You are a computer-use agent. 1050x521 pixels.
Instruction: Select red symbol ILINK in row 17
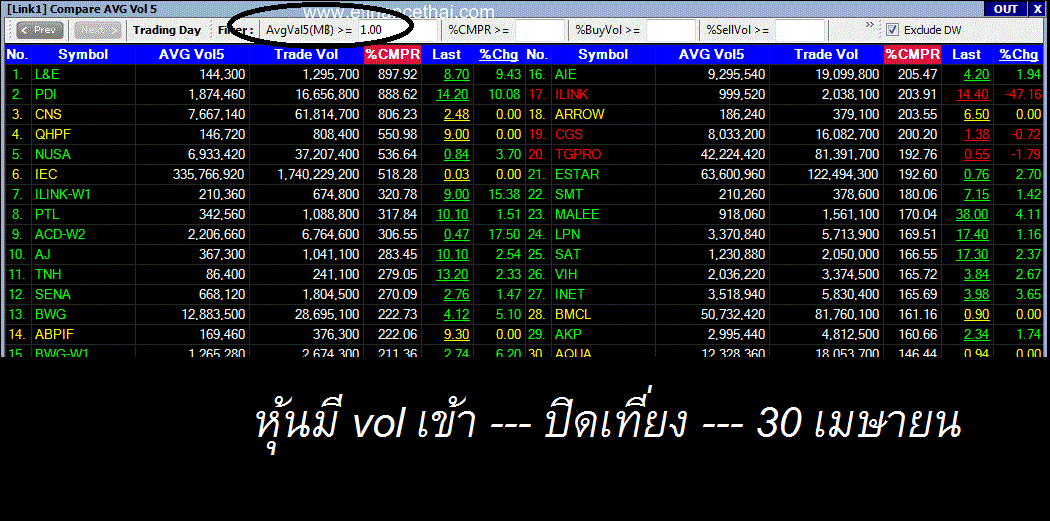[x=571, y=94]
